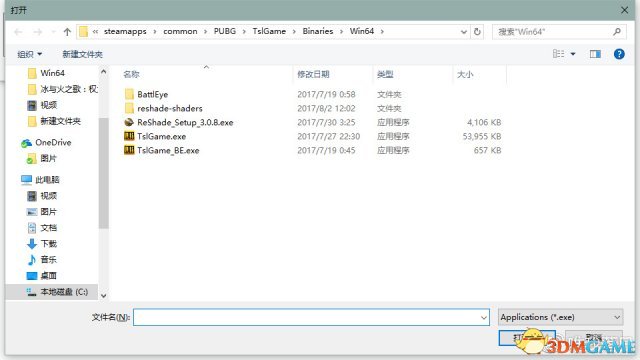Open 图片 under 此电脑

coord(48,212)
